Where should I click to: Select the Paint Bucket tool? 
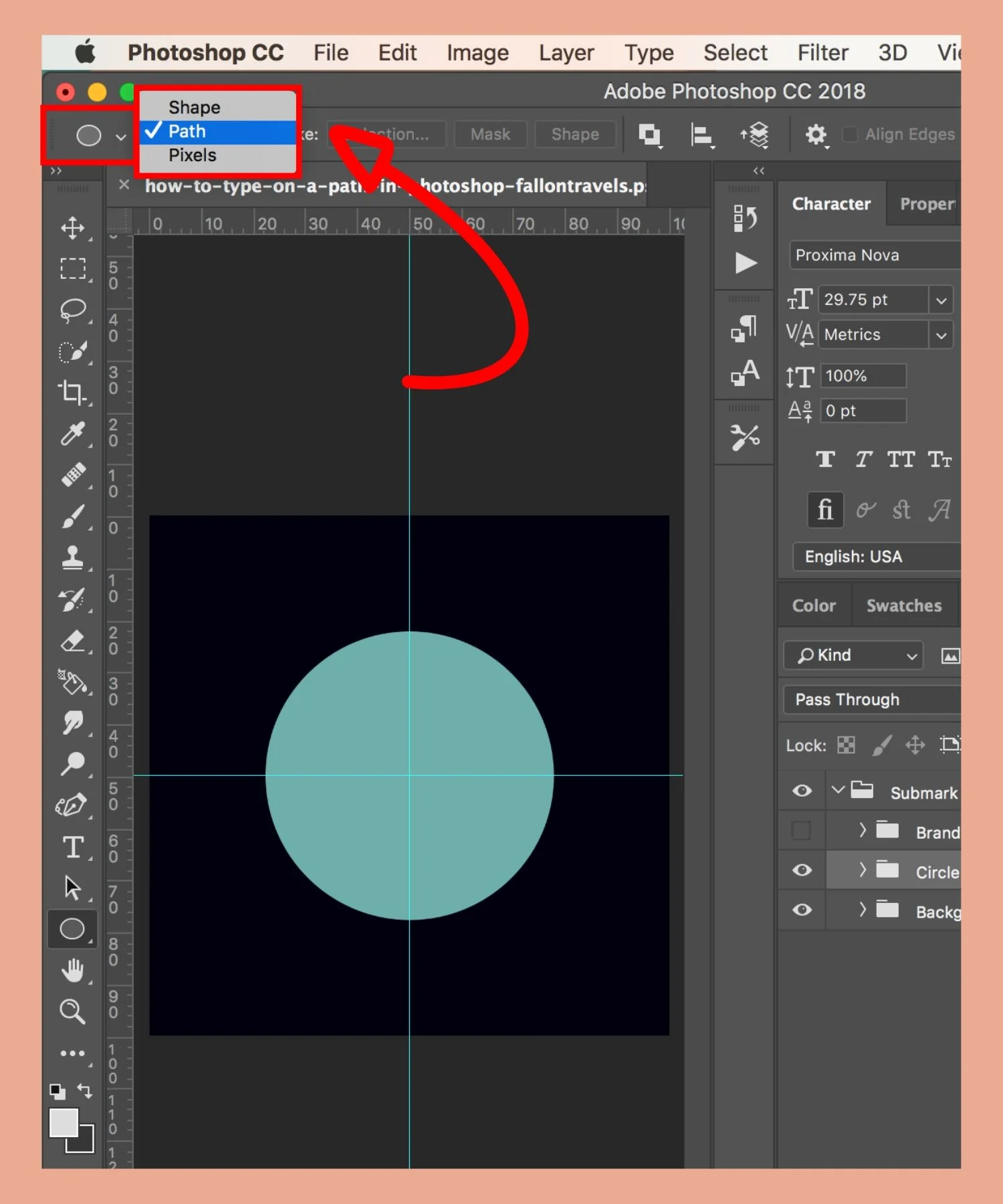click(73, 682)
